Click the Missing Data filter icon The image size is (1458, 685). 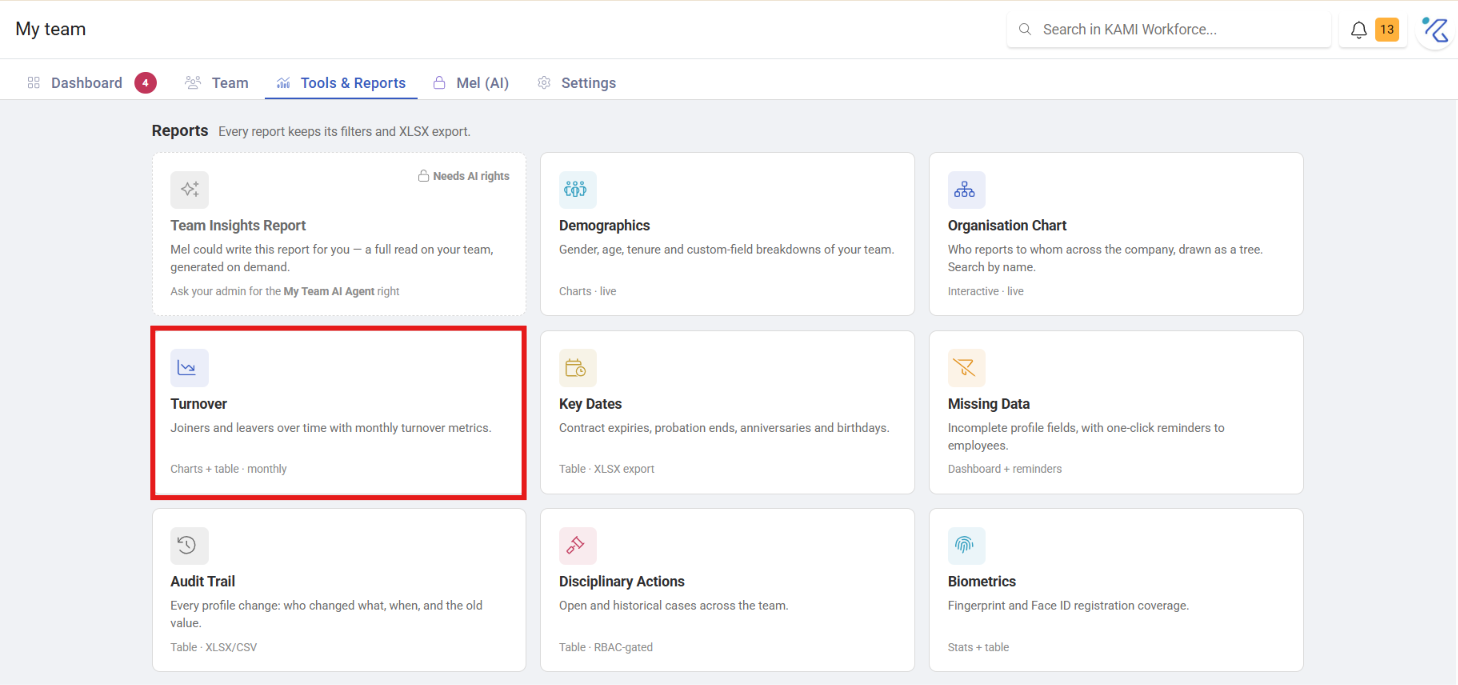pos(966,368)
